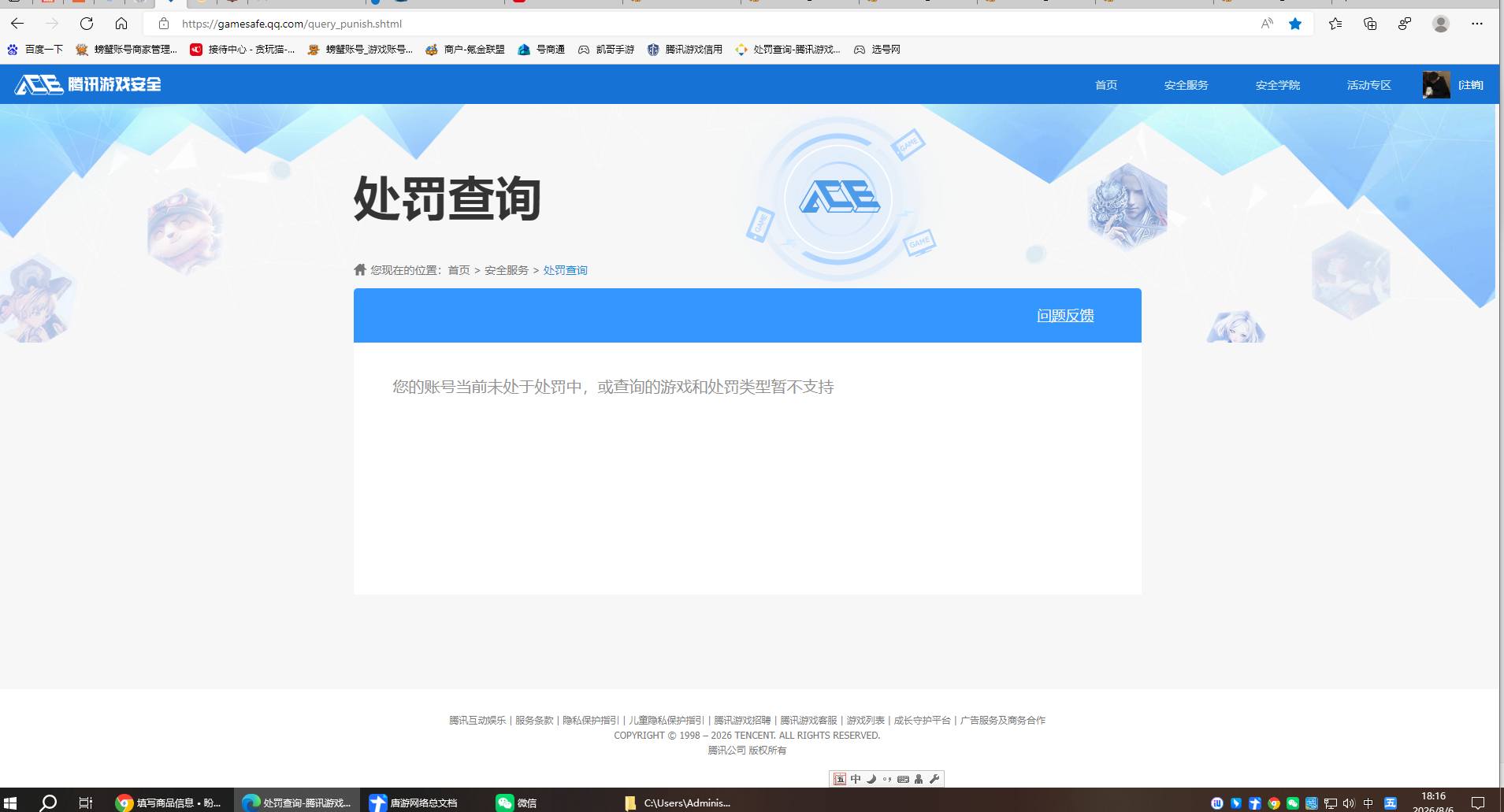Open the 腾讯游戏客服 footer link
Screen dimensions: 1504x812
point(808,720)
